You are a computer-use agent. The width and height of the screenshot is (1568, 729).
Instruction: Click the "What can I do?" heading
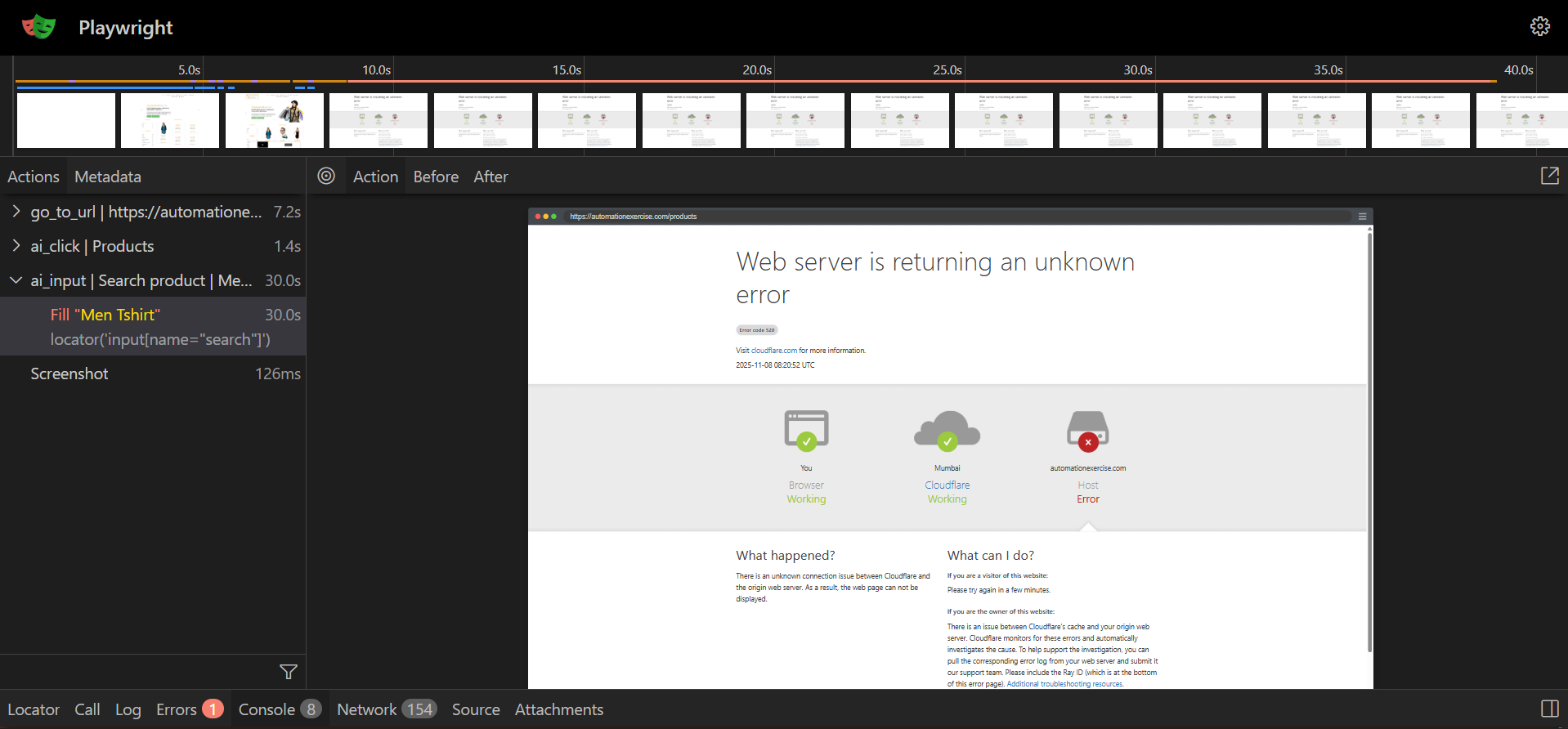[x=991, y=555]
